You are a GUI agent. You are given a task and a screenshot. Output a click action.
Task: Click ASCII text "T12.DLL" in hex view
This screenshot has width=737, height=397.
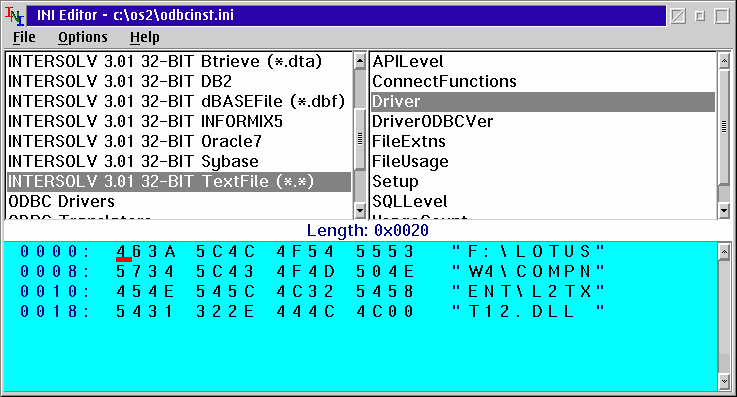coord(528,311)
